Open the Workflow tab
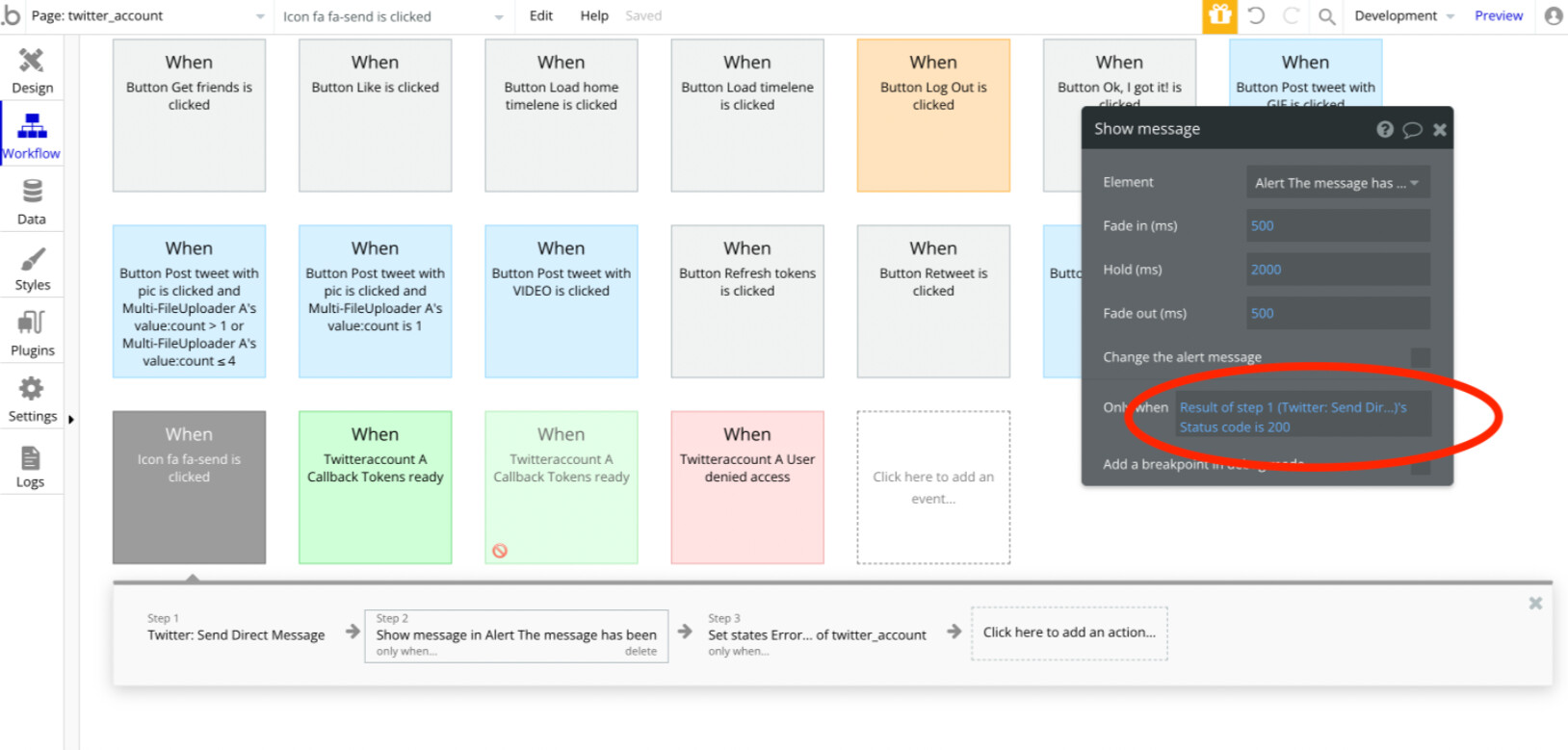Viewport: 1568px width, 750px height. click(x=32, y=137)
